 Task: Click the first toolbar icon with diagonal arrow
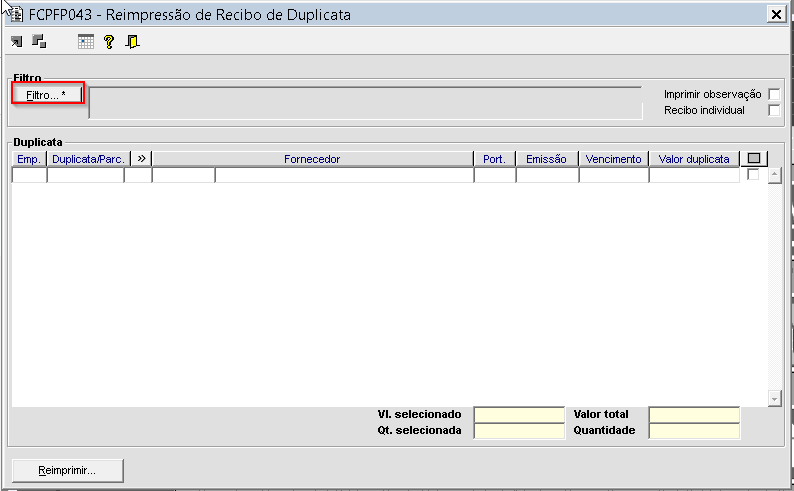coord(17,42)
